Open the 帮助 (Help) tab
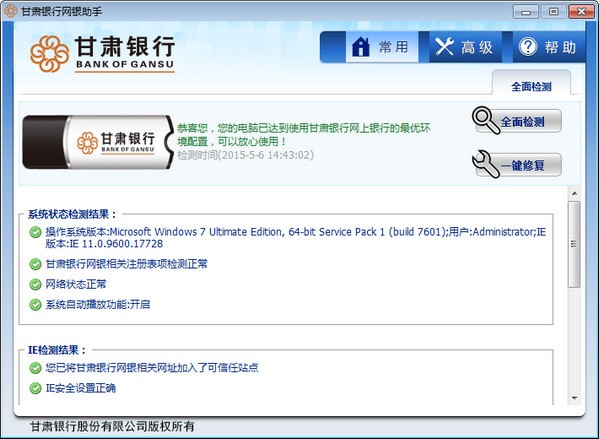 pyautogui.click(x=548, y=47)
